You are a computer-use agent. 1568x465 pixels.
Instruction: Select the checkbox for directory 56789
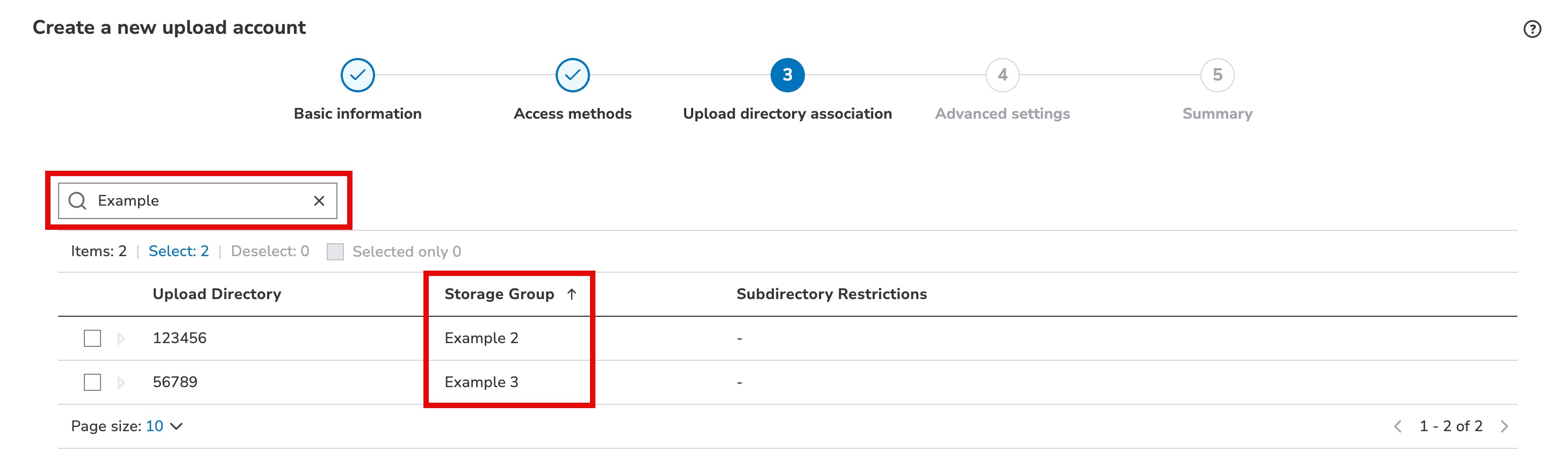pos(92,382)
